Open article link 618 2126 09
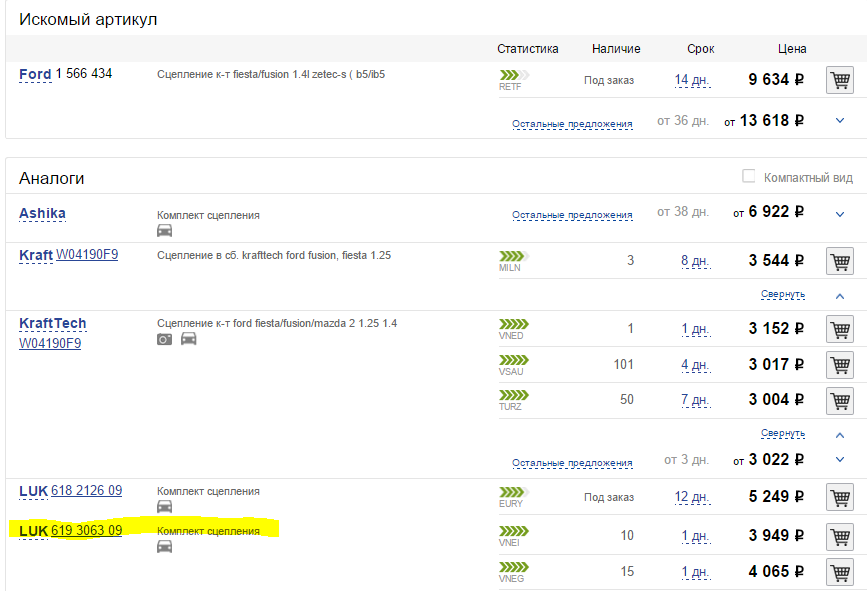The width and height of the screenshot is (867, 591). (x=86, y=491)
